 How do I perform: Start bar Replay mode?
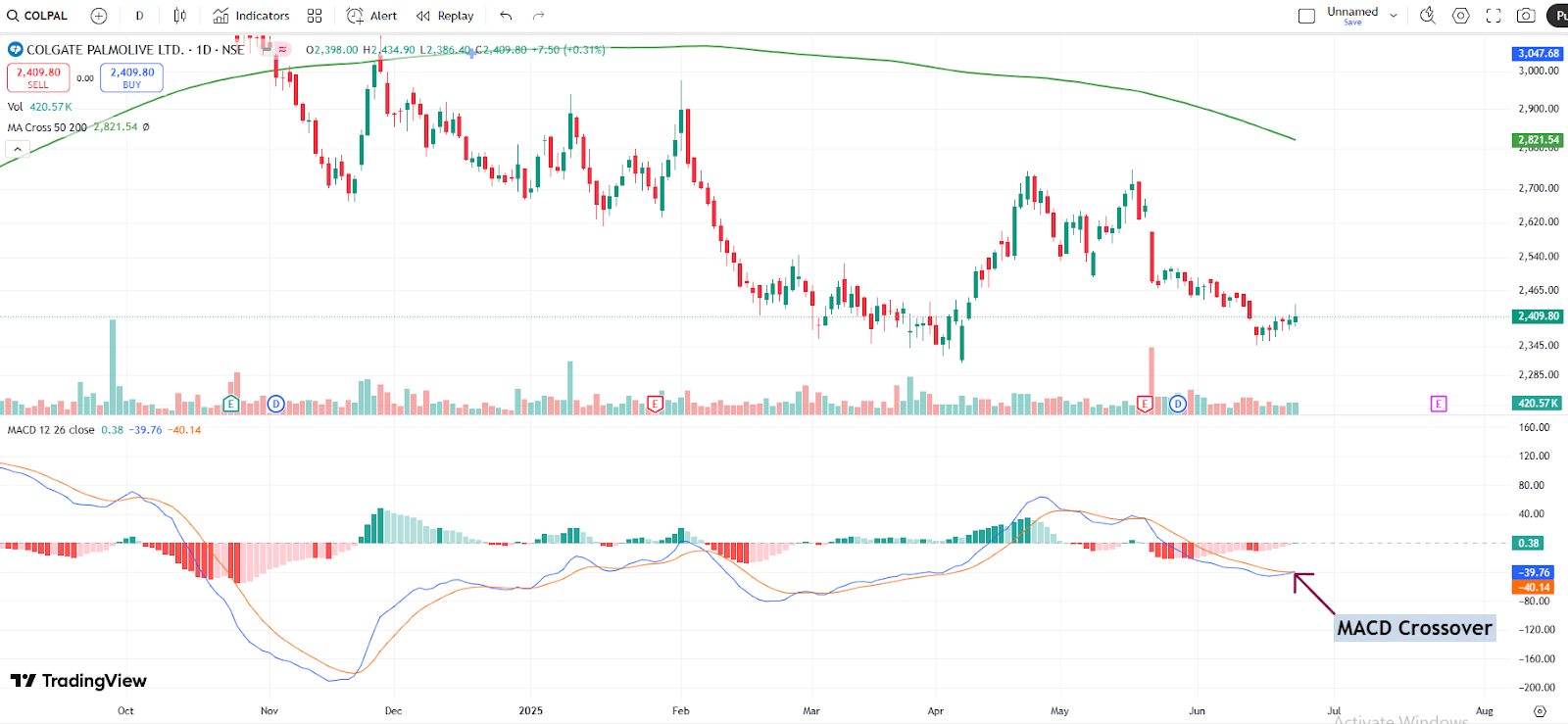coord(445,16)
